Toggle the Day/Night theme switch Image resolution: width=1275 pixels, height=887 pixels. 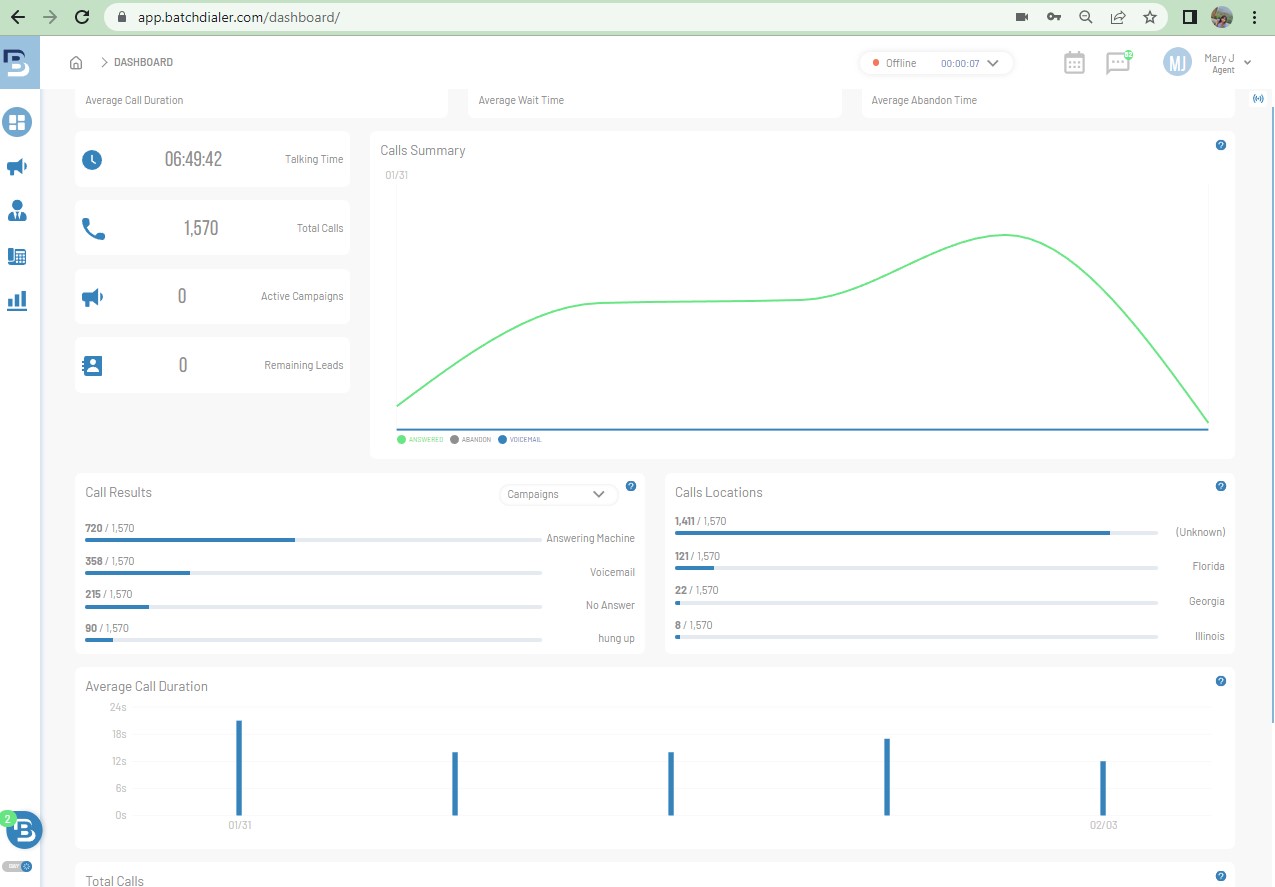click(x=17, y=866)
